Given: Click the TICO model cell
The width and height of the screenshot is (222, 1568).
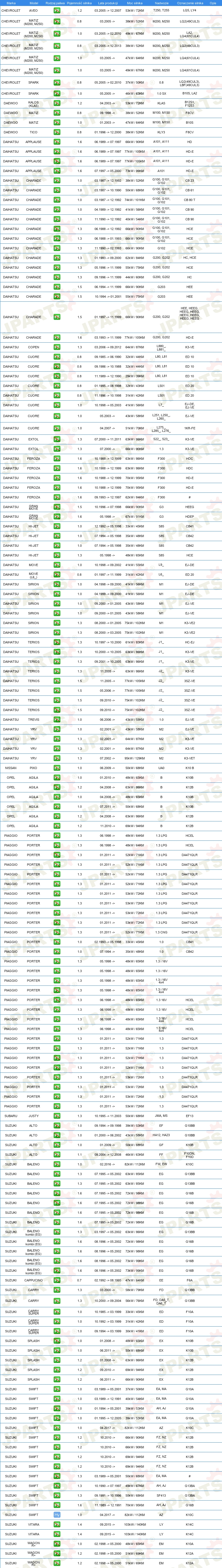Looking at the screenshot, I should 33,132.
